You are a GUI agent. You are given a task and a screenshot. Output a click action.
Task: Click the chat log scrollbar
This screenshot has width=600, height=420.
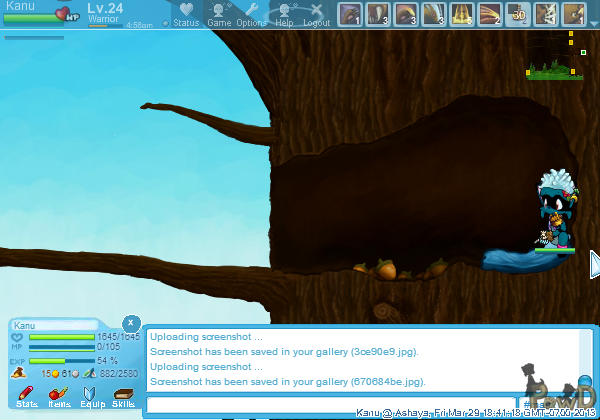tap(586, 360)
